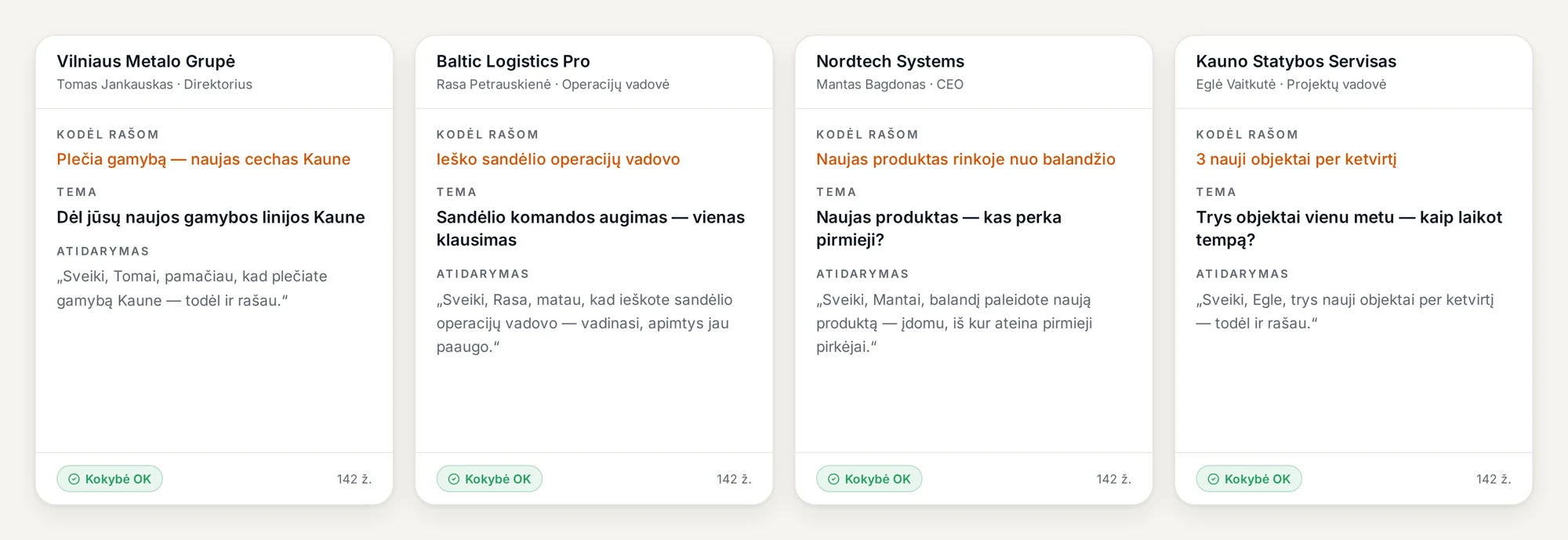This screenshot has height=540, width=1568.
Task: Click contact line Rasa Petrauskienė · Operacijų vadovė
Action: coord(553,85)
